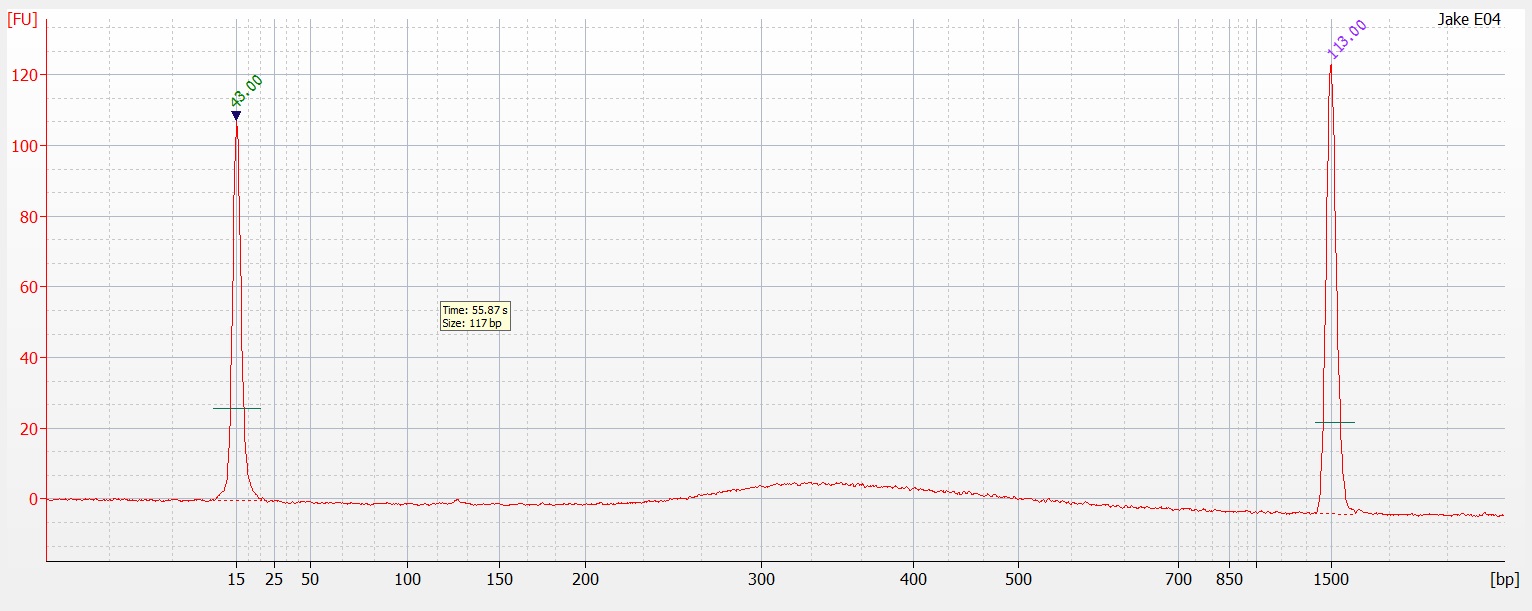This screenshot has height=611, width=1532.
Task: Click the 100 bp x-axis tick label
Action: [x=407, y=579]
